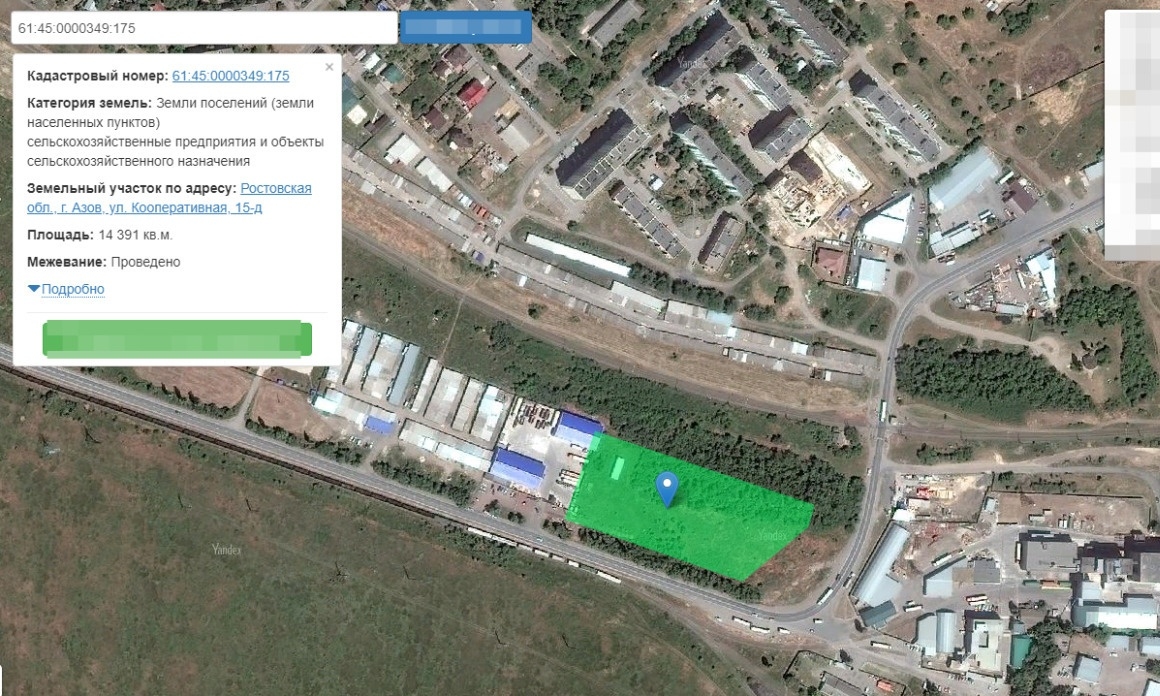The height and width of the screenshot is (696, 1160).
Task: Click the Yandex watermark in lower-left field
Action: 227,549
